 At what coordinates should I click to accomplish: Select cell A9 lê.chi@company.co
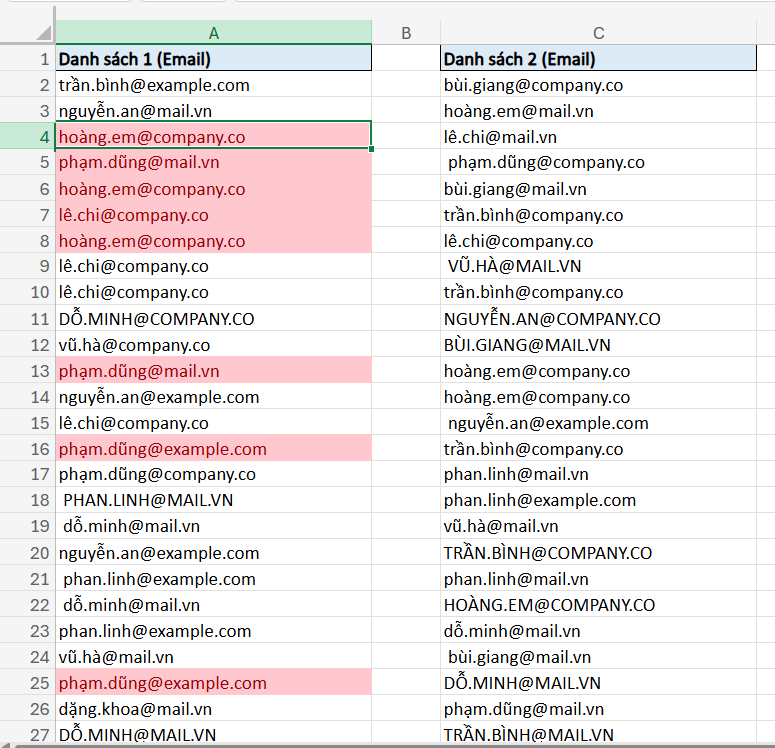coord(214,266)
